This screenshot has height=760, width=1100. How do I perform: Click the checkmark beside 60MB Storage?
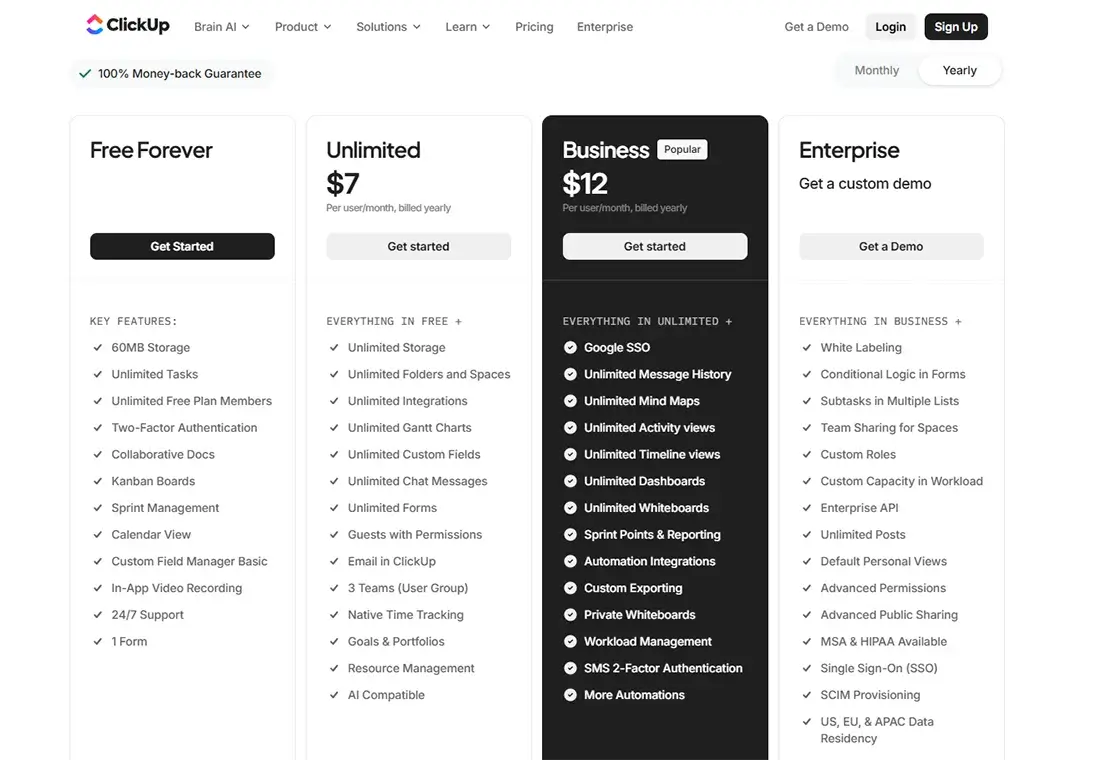coord(98,348)
